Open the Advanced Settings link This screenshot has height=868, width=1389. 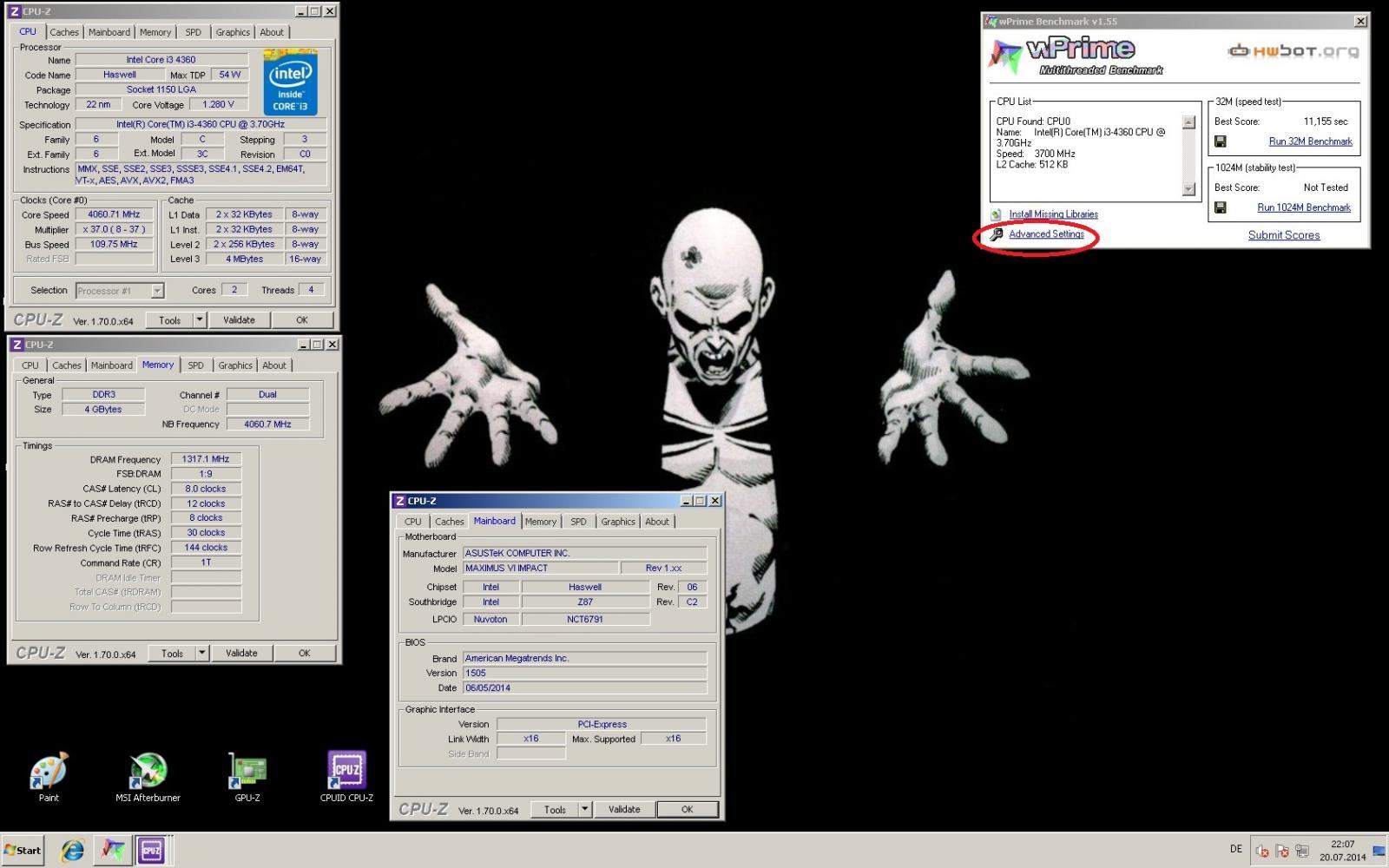[1046, 234]
